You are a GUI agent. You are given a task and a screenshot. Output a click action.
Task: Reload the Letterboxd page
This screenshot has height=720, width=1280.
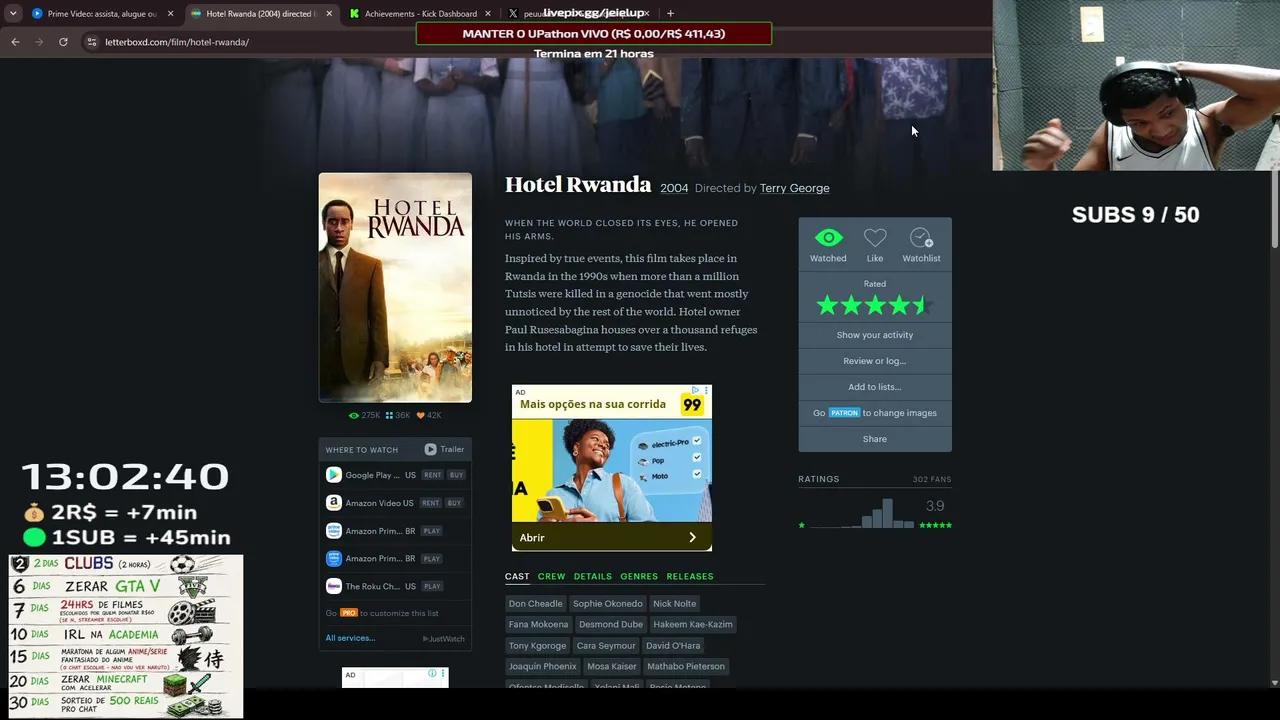[x=63, y=42]
